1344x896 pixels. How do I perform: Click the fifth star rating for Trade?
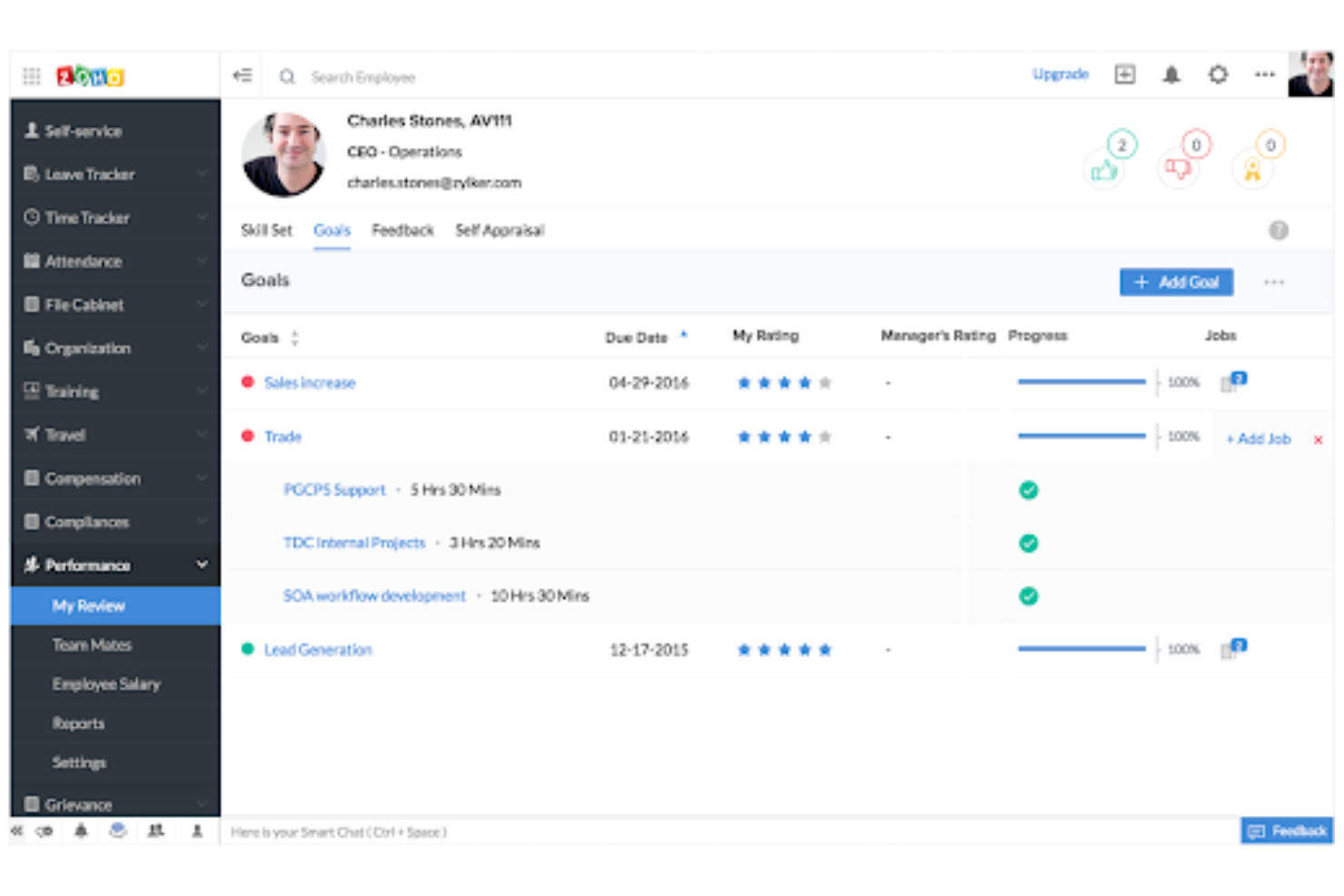825,436
